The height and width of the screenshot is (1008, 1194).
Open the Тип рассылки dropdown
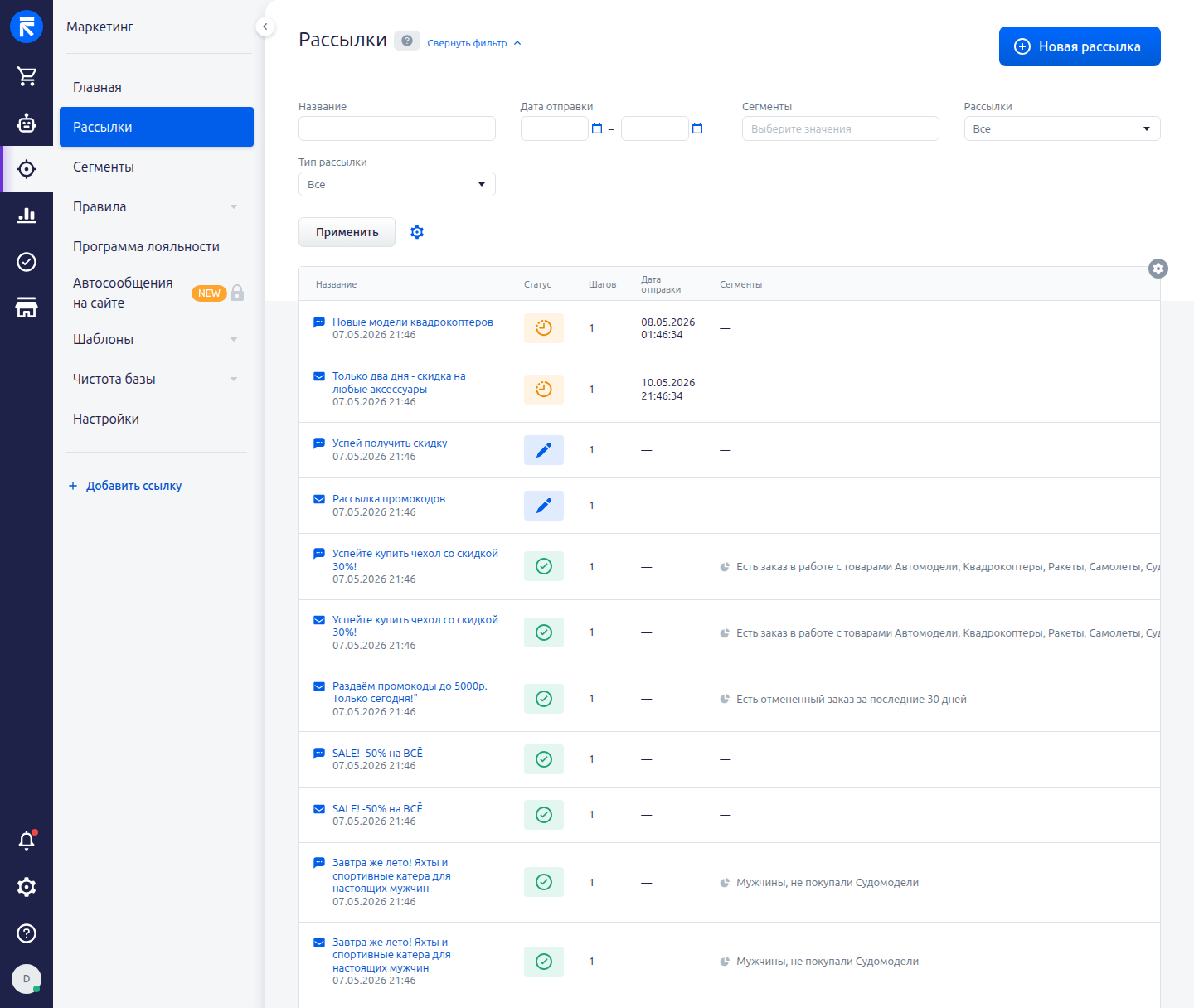click(x=397, y=184)
